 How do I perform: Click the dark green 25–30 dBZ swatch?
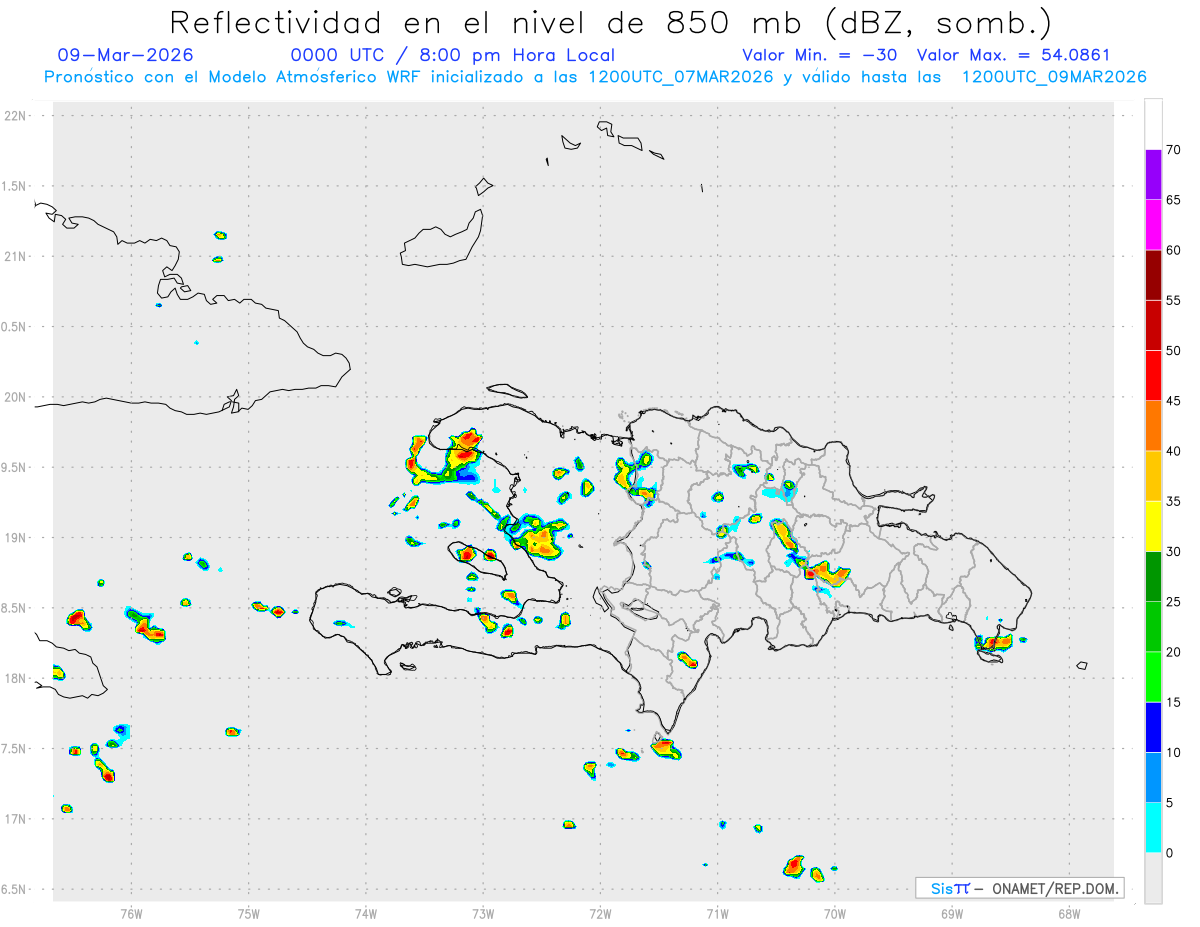(1153, 577)
